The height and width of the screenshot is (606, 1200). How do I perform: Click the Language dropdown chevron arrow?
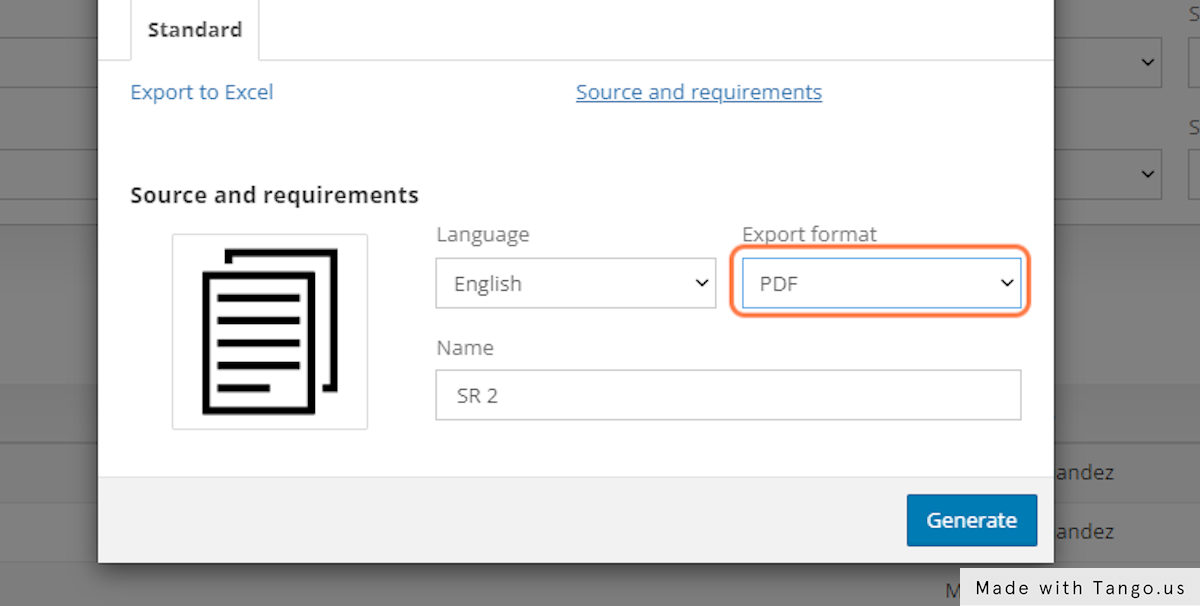[701, 283]
